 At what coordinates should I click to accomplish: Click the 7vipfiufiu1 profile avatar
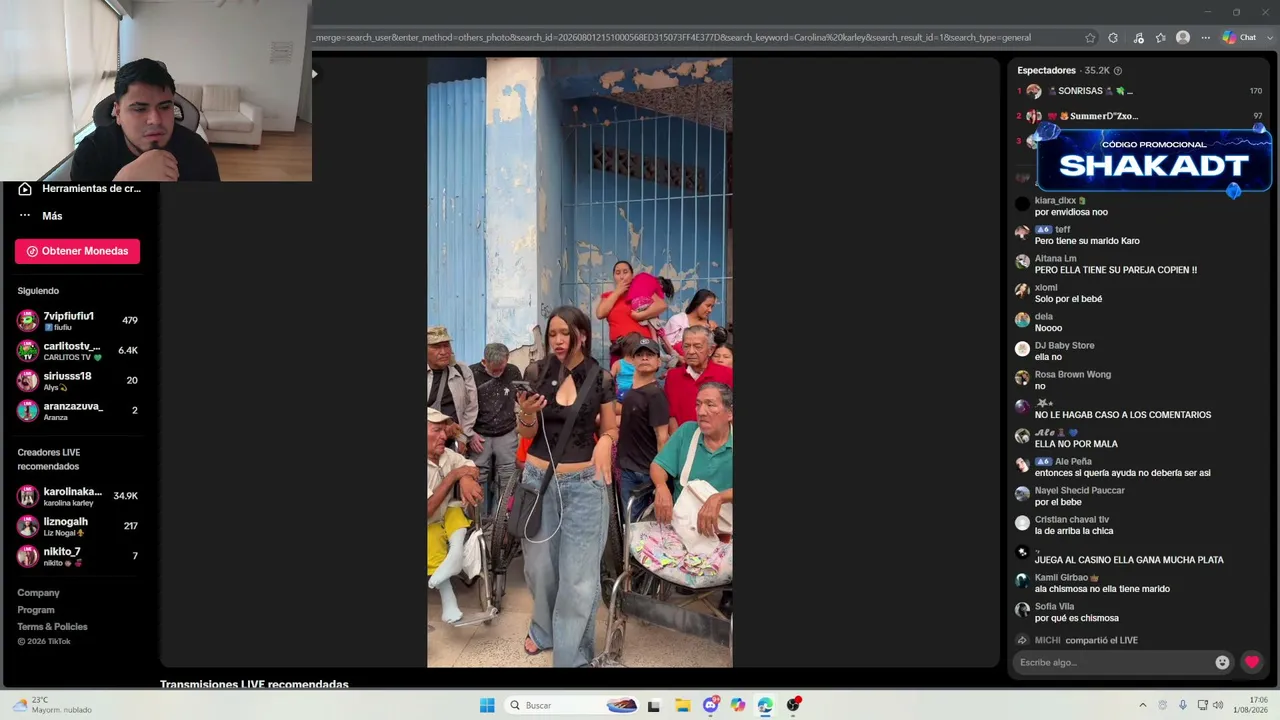point(28,321)
